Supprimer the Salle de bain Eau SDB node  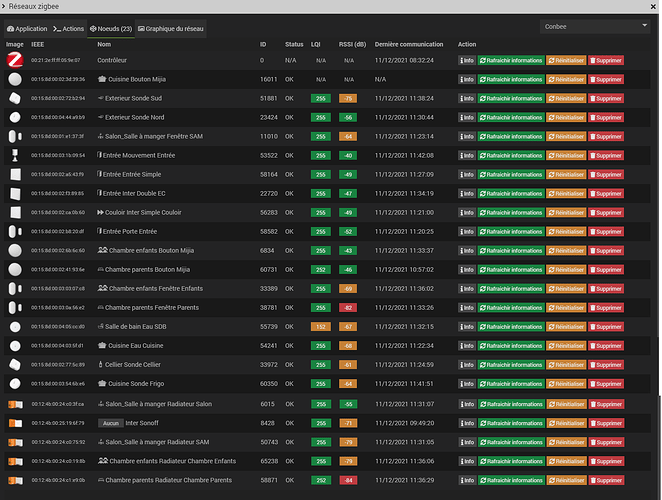606,326
